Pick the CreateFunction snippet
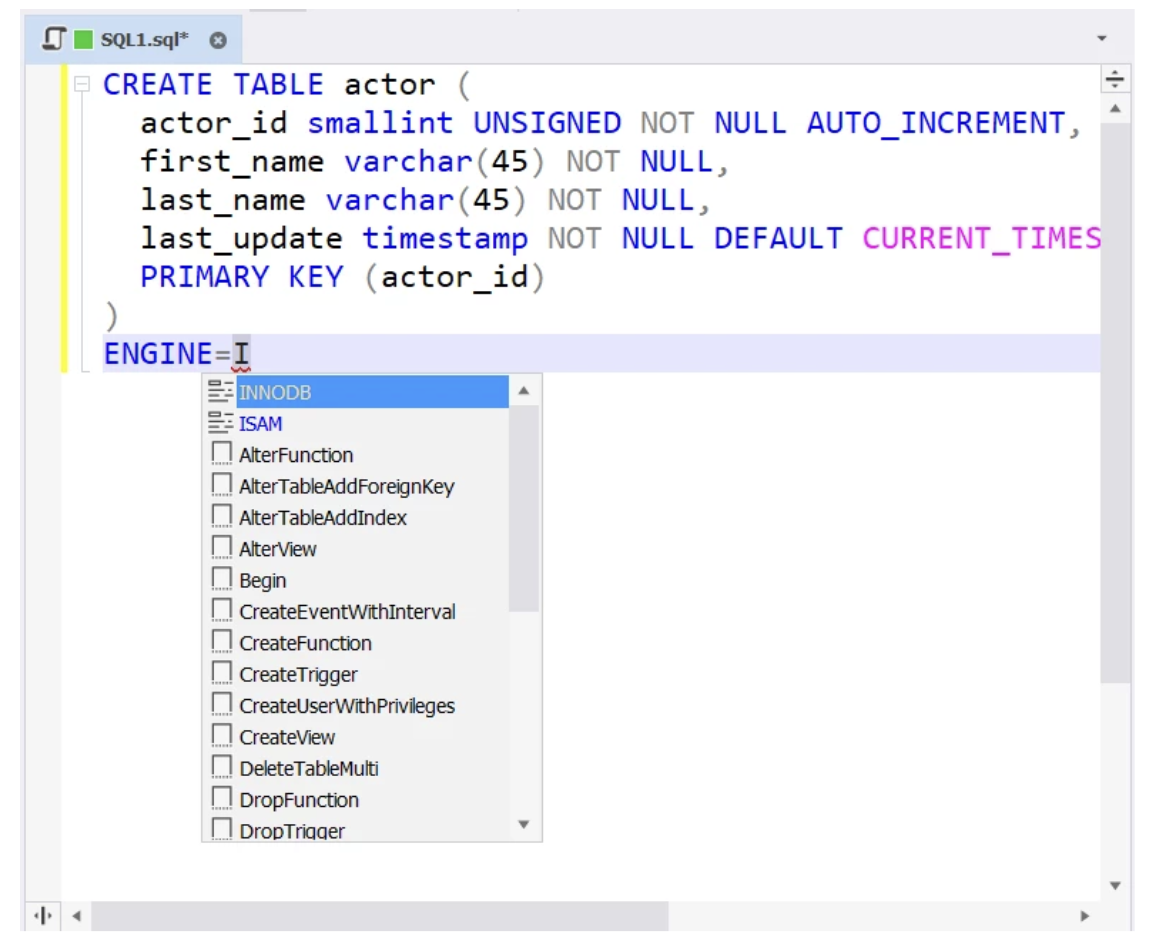 [x=356, y=643]
